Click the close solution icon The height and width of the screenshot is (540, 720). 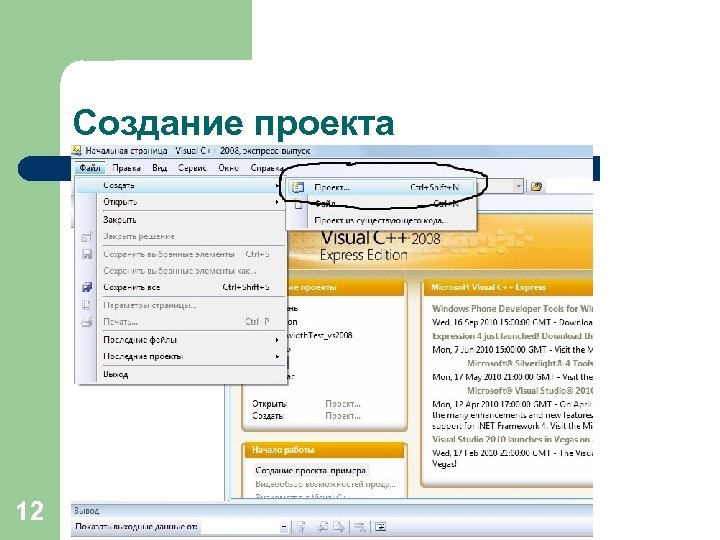(x=87, y=236)
